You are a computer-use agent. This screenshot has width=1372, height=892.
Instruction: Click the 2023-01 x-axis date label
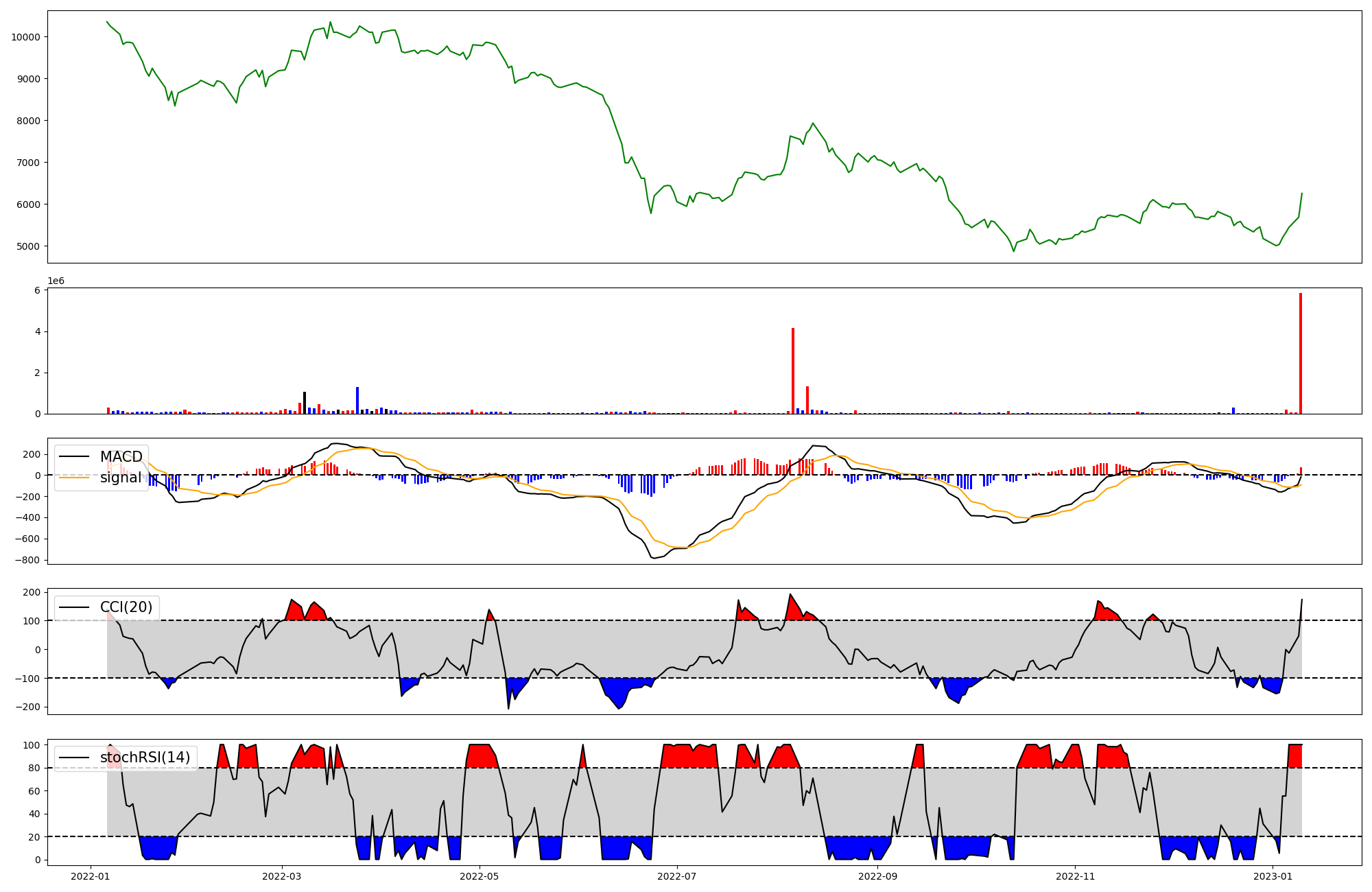(1273, 876)
